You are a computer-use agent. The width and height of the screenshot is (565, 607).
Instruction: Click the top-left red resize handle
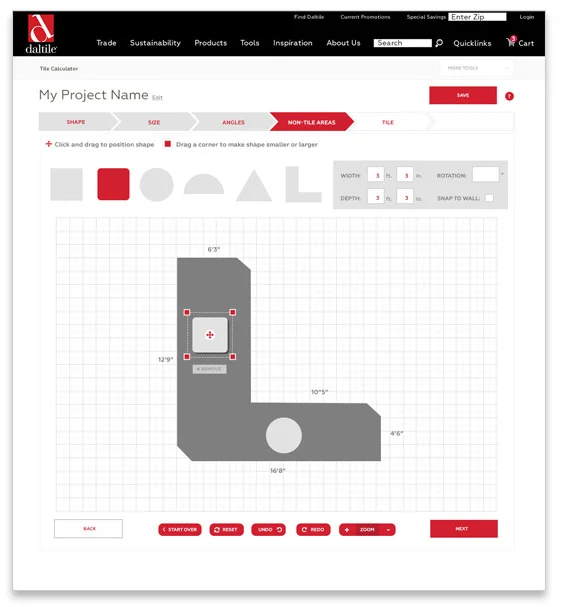(x=187, y=312)
